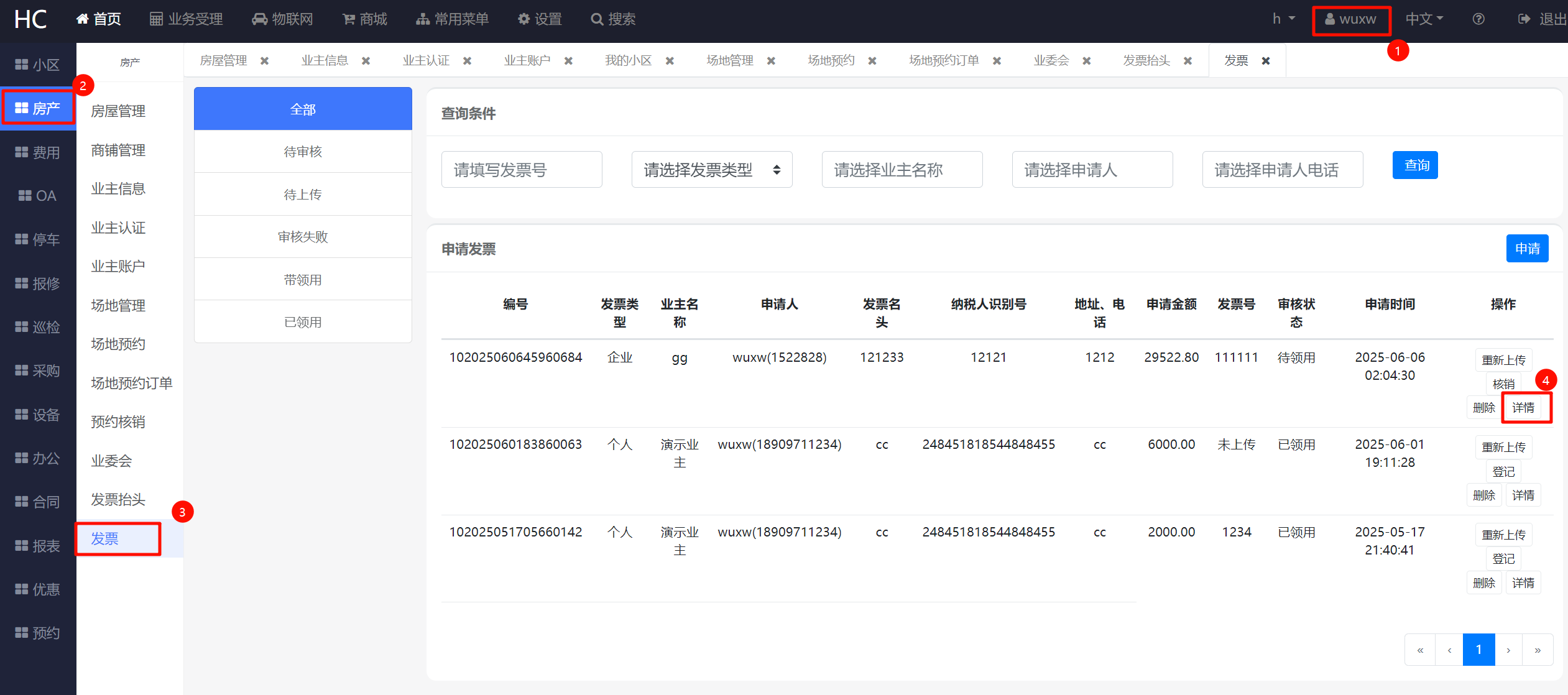Close the 业委会 tab
Screen dimensions: 1568x695
pos(1087,61)
